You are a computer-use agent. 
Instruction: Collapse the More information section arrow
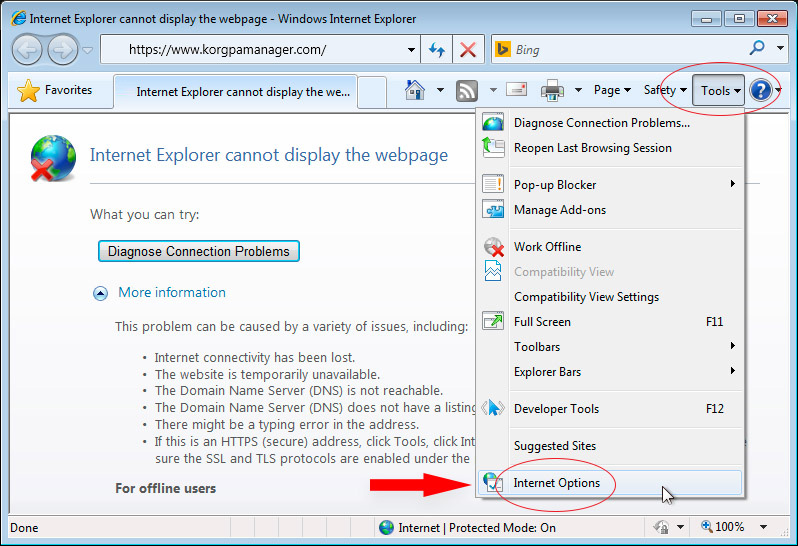tap(100, 294)
